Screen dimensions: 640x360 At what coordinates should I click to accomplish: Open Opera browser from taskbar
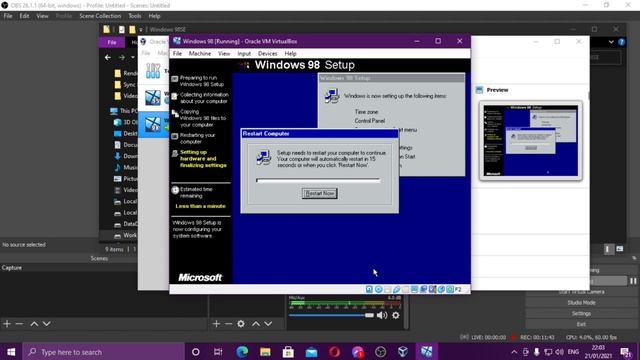click(334, 352)
